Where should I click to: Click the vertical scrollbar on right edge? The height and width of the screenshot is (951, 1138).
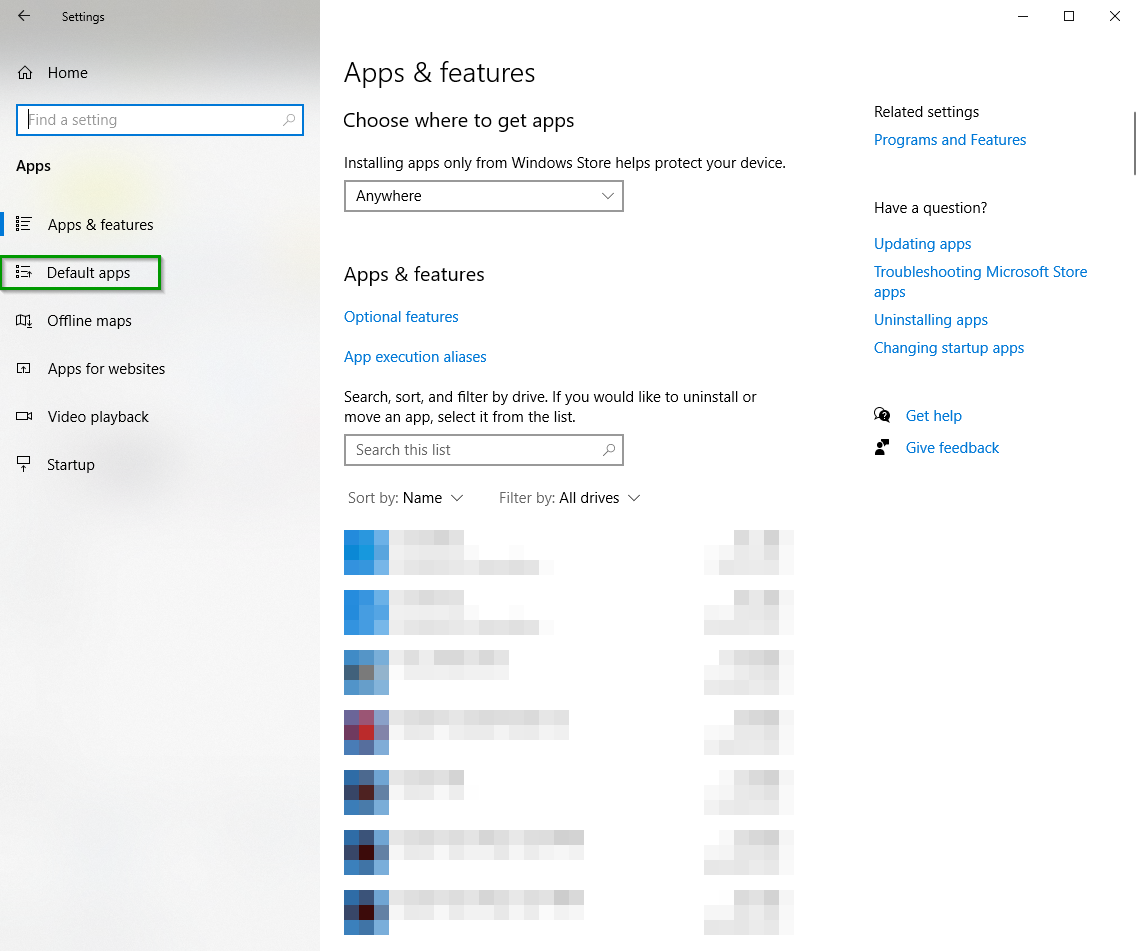(x=1134, y=140)
